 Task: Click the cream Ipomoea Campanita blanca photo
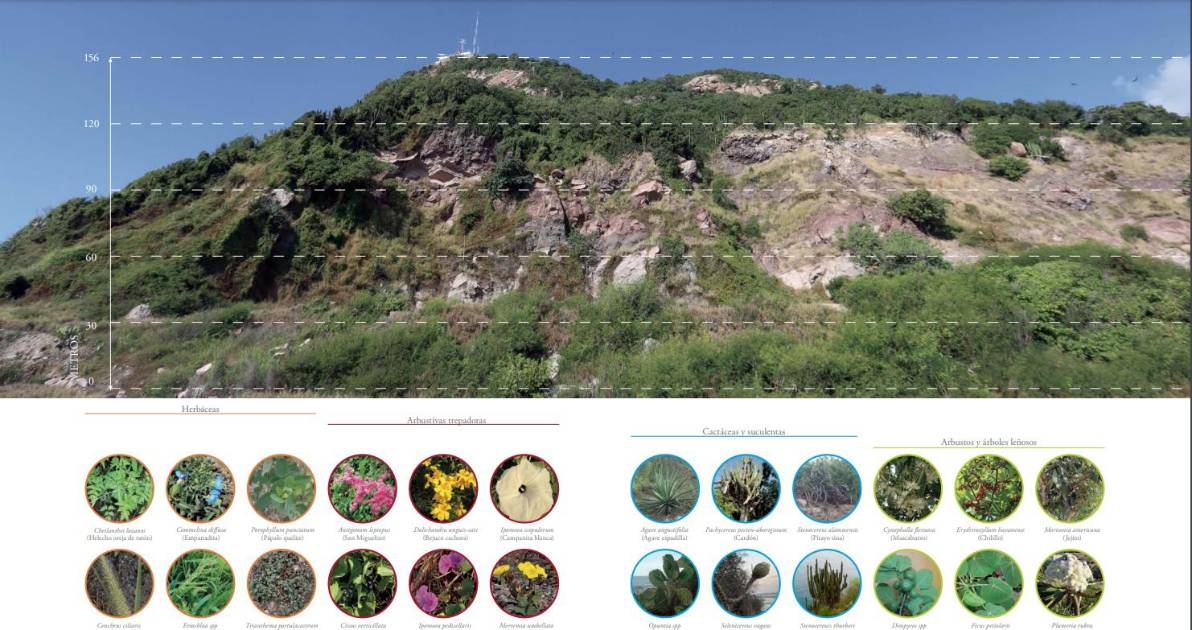524,489
